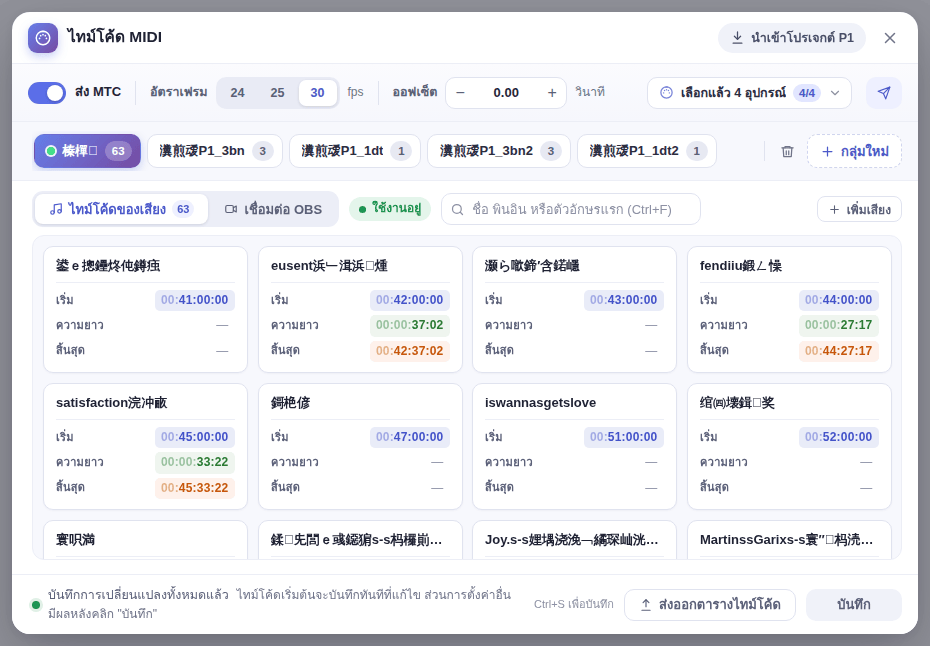Click end timecode 00:45:33:22
Image resolution: width=930 pixels, height=646 pixels.
pyautogui.click(x=195, y=488)
